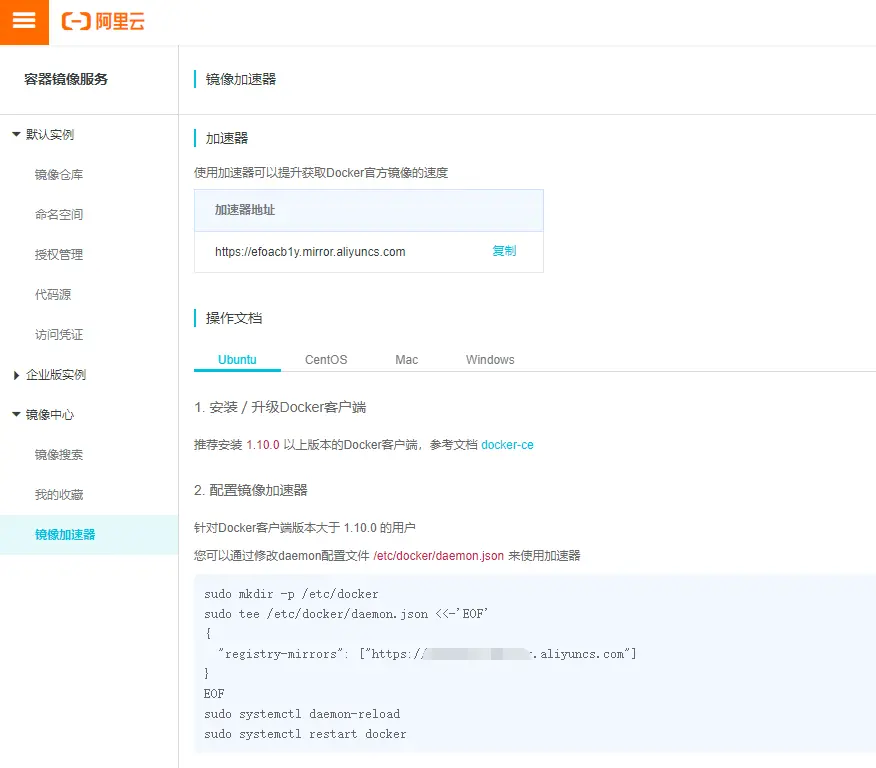Open the docker-ce documentation link
Image resolution: width=876 pixels, height=768 pixels.
click(x=507, y=445)
